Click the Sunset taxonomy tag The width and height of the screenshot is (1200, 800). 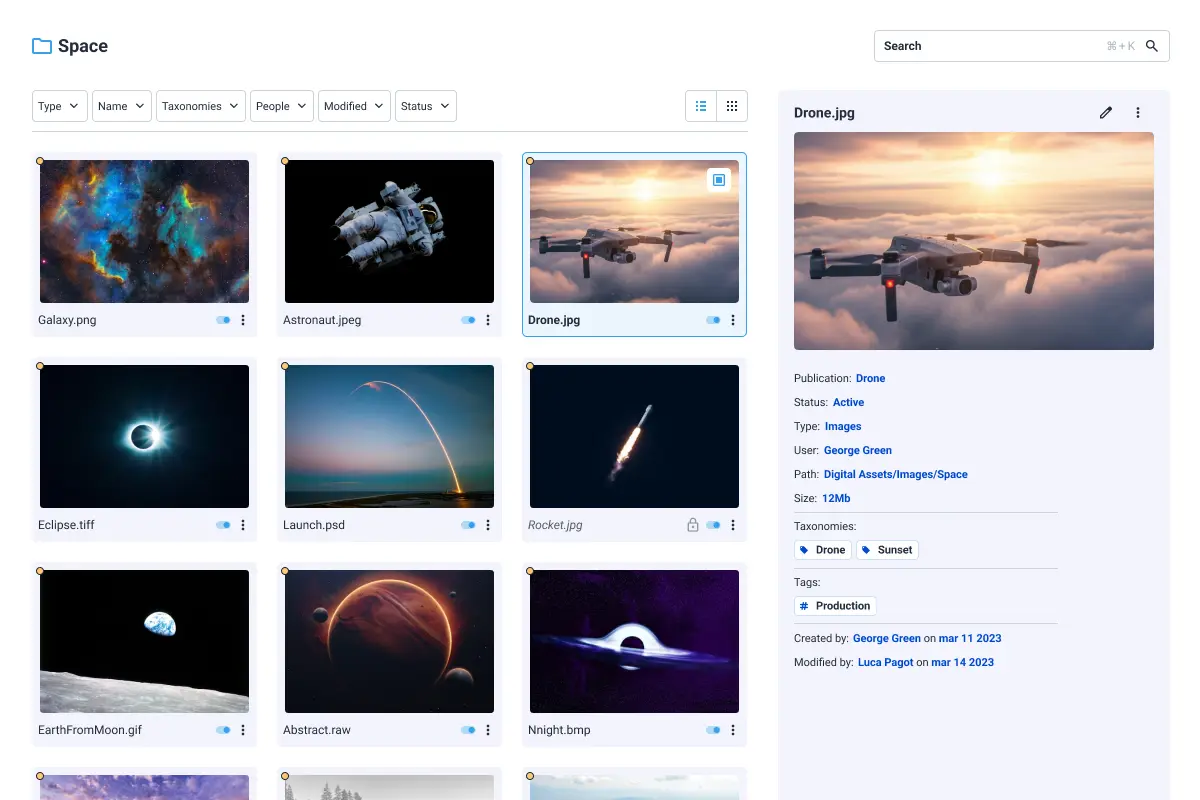pos(887,550)
